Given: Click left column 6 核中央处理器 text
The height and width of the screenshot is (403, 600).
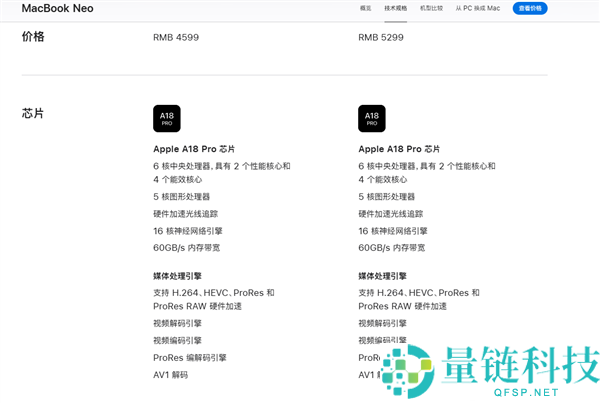Looking at the screenshot, I should click(222, 173).
